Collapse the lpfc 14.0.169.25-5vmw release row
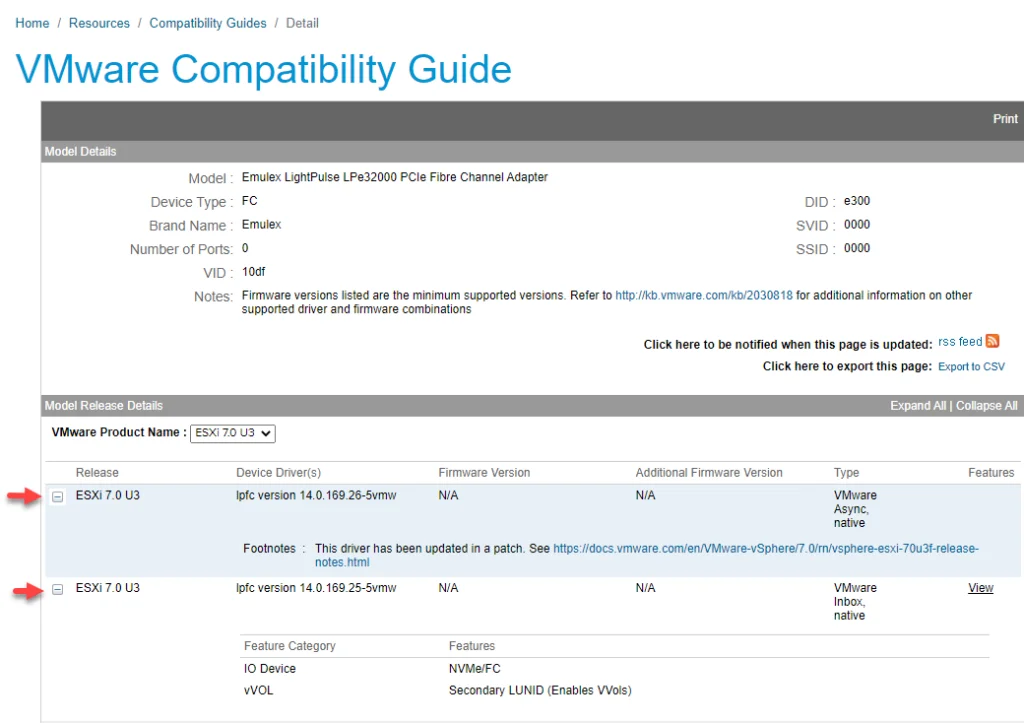This screenshot has width=1024, height=723. pyautogui.click(x=58, y=590)
